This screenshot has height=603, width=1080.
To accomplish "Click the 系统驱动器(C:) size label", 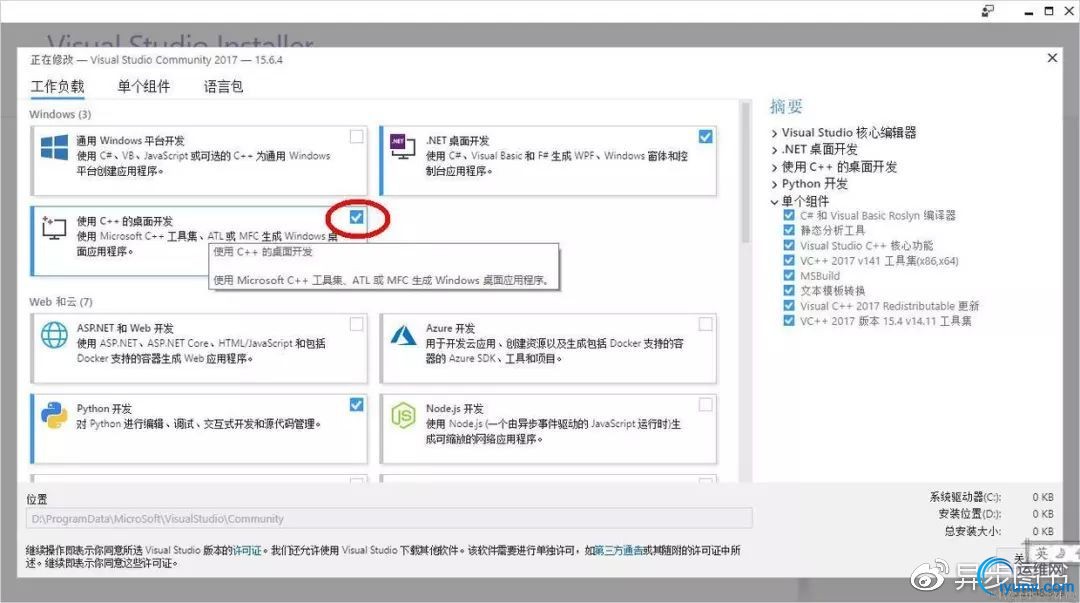I will pos(965,497).
